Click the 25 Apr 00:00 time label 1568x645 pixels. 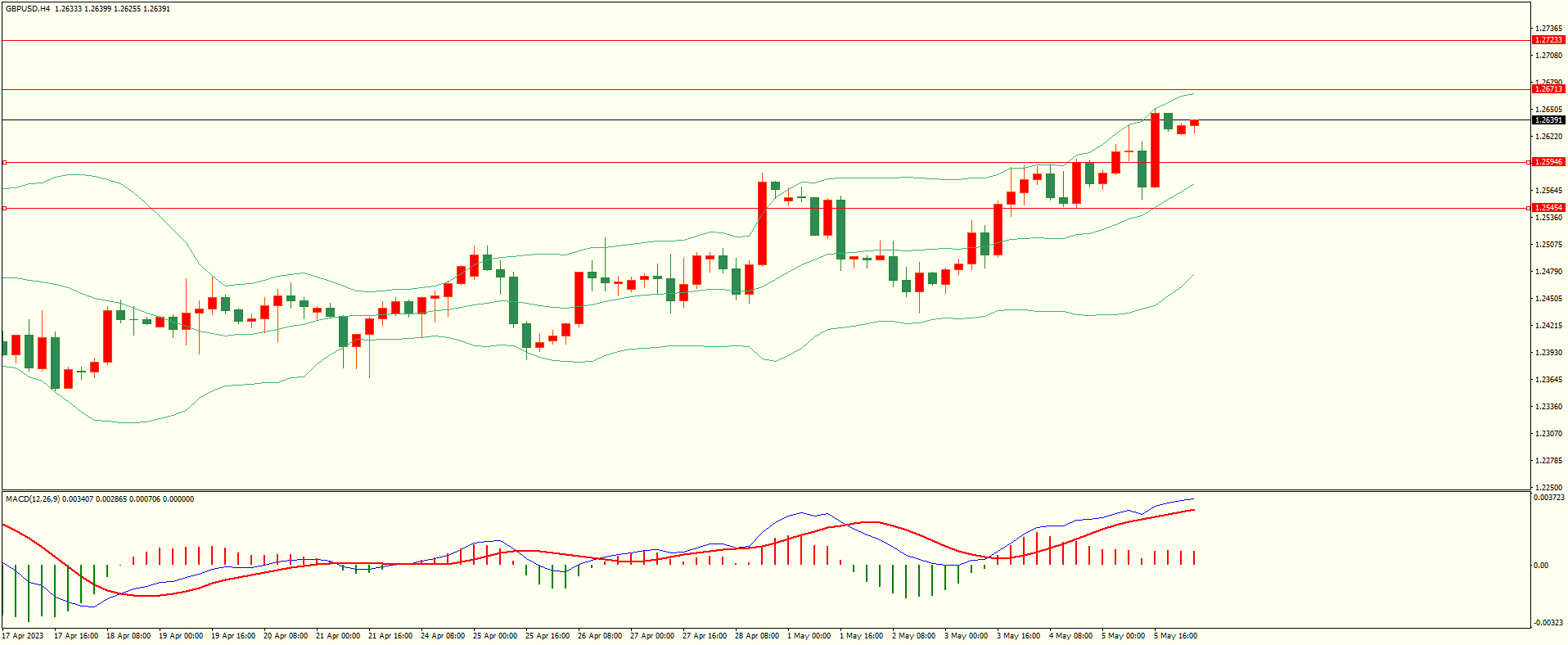495,636
